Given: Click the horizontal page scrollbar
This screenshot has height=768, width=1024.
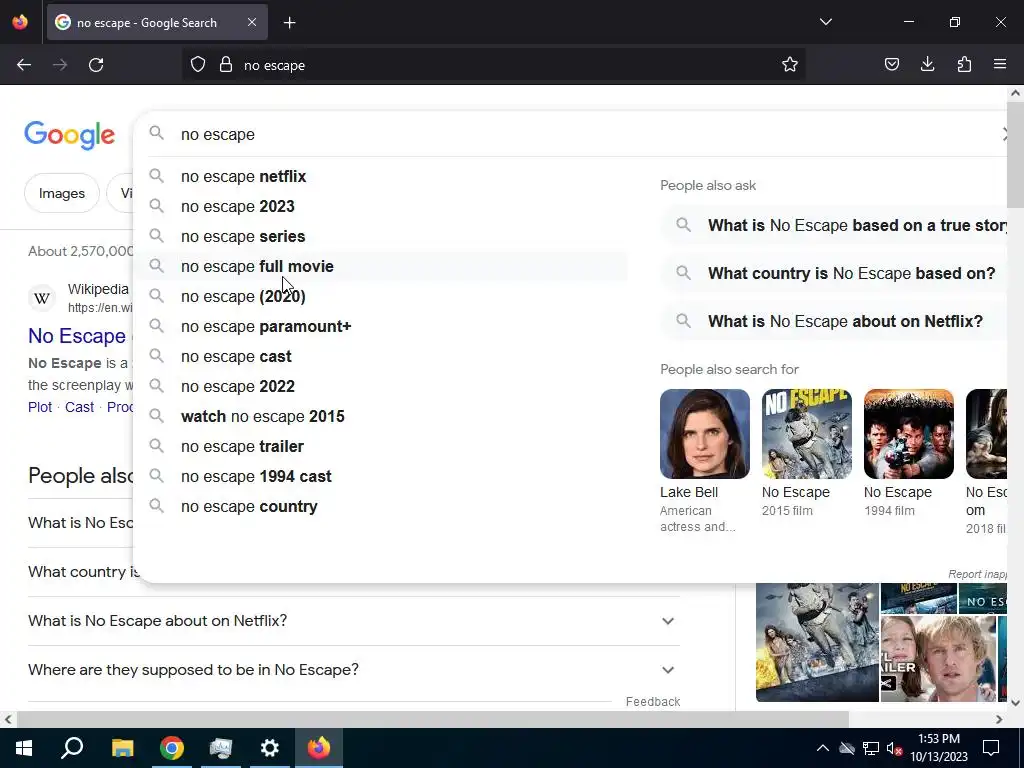Looking at the screenshot, I should pyautogui.click(x=433, y=719).
